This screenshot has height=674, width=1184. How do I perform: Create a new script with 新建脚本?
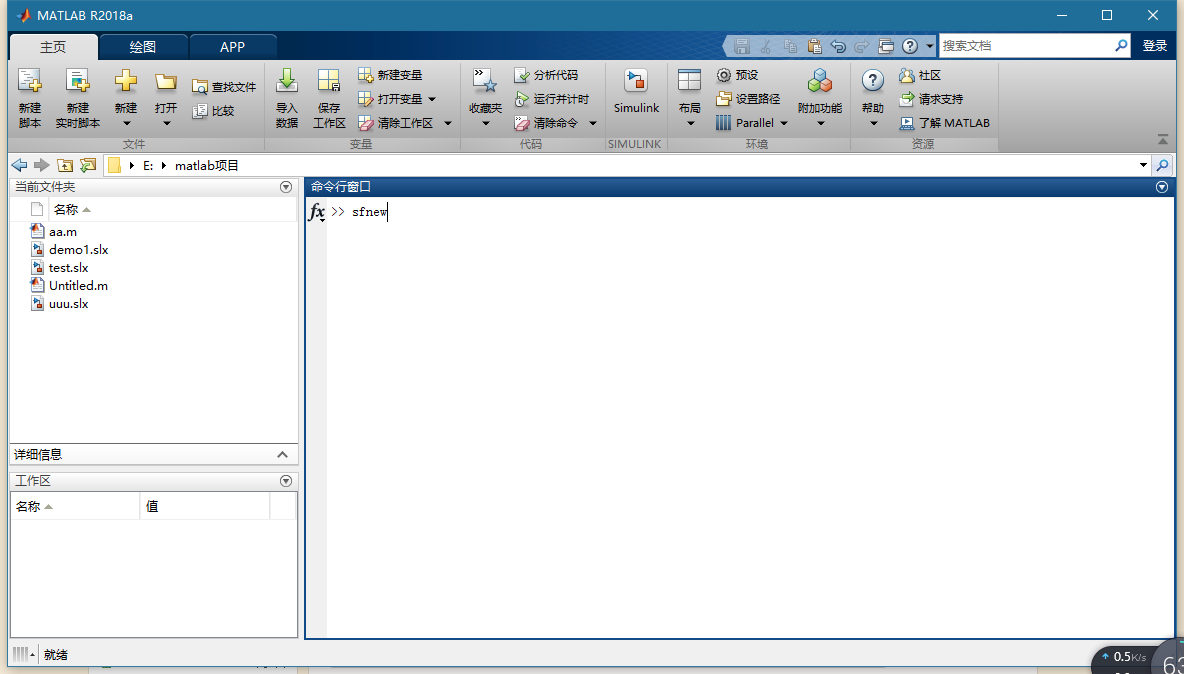[29, 98]
